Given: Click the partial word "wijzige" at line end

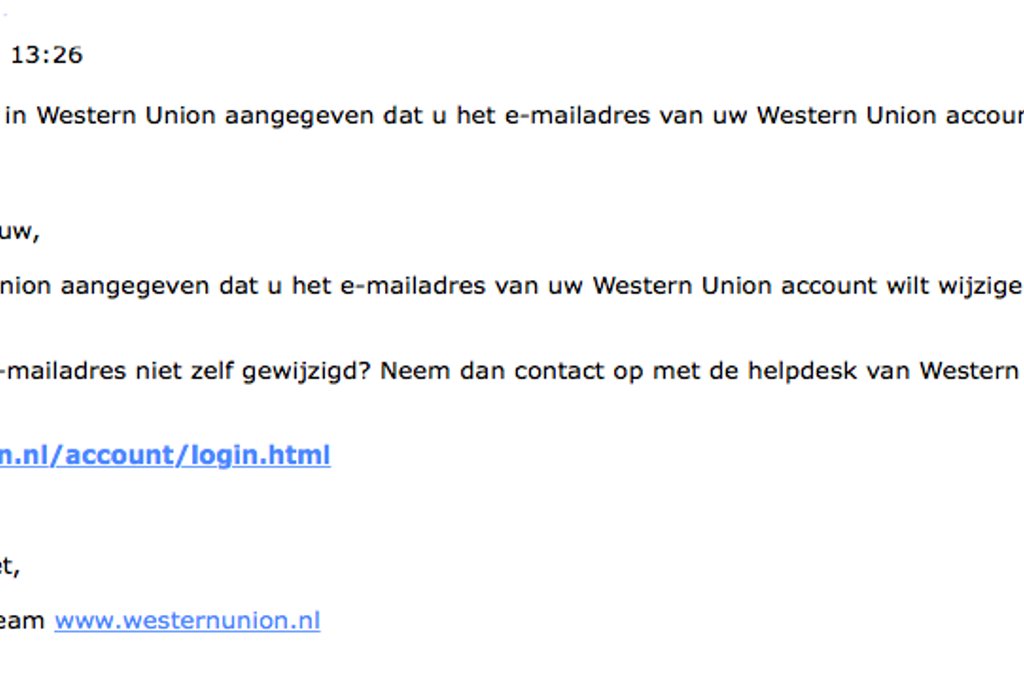Looking at the screenshot, I should click(x=981, y=286).
